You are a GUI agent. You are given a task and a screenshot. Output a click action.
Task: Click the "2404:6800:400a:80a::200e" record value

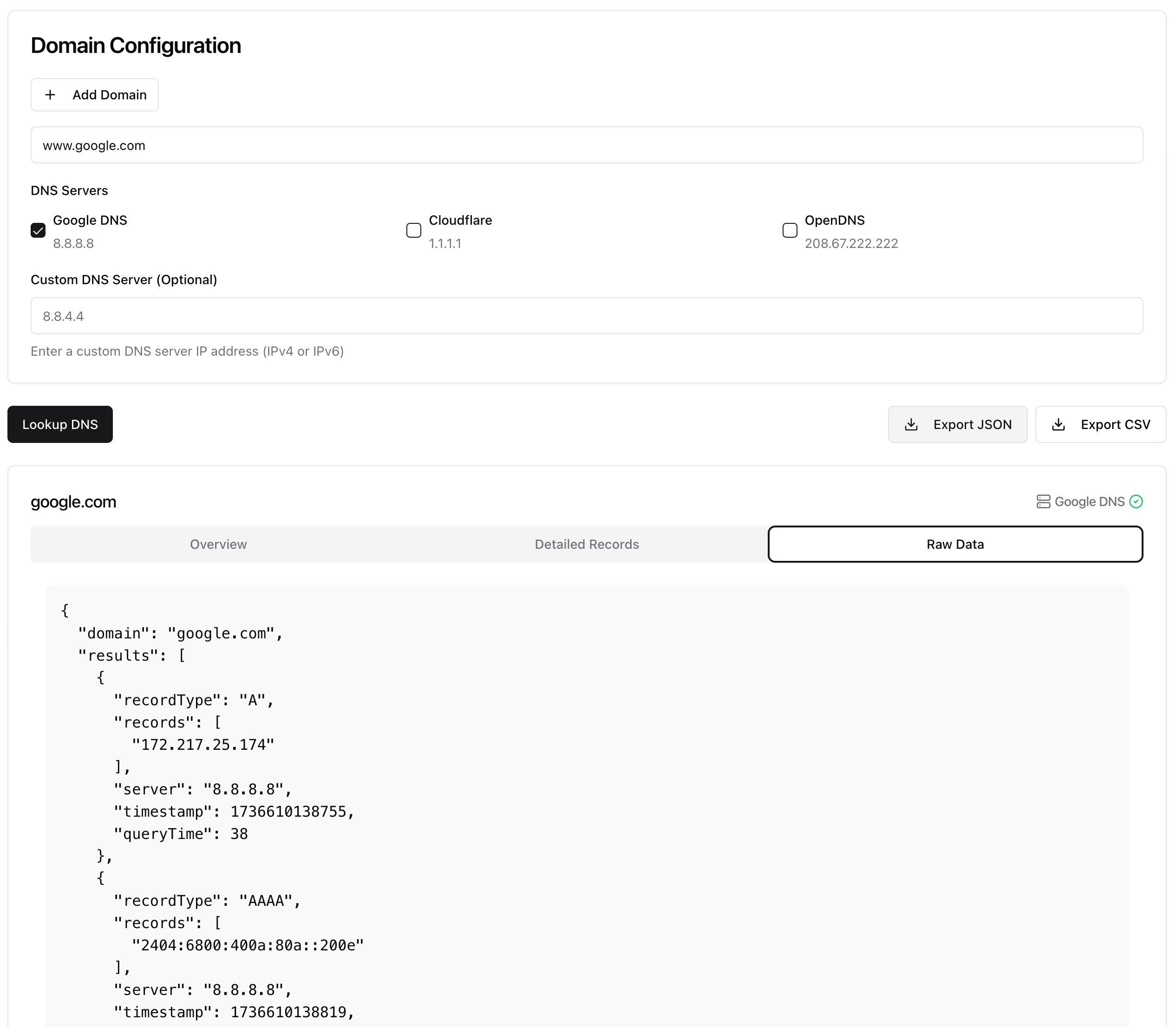(248, 946)
